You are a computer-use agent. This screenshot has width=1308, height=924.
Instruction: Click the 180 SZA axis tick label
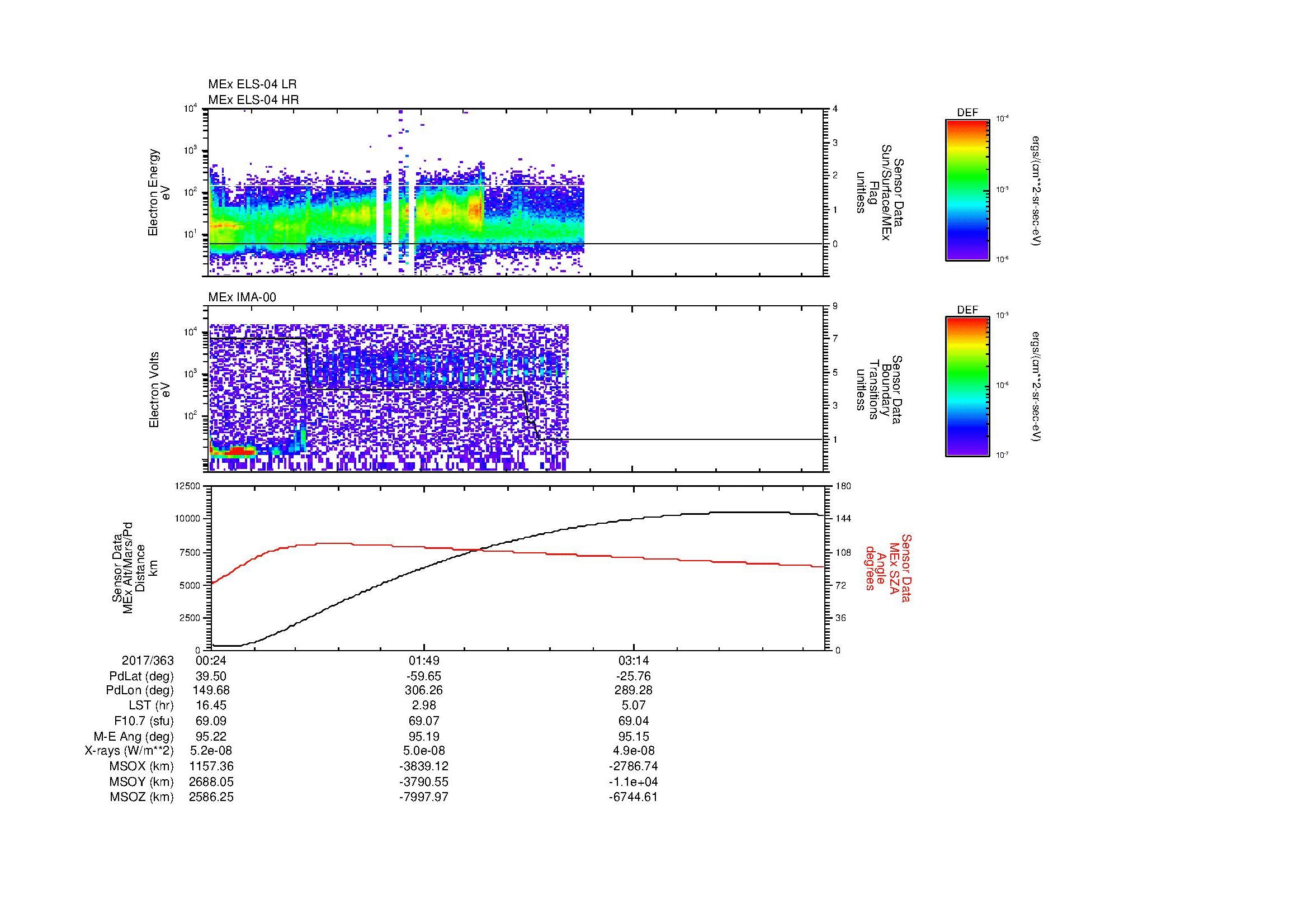point(844,486)
